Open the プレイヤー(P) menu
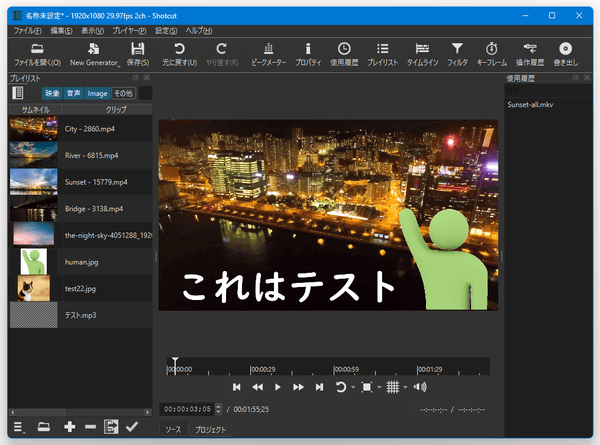Viewport: 600px width, 445px height. point(129,31)
